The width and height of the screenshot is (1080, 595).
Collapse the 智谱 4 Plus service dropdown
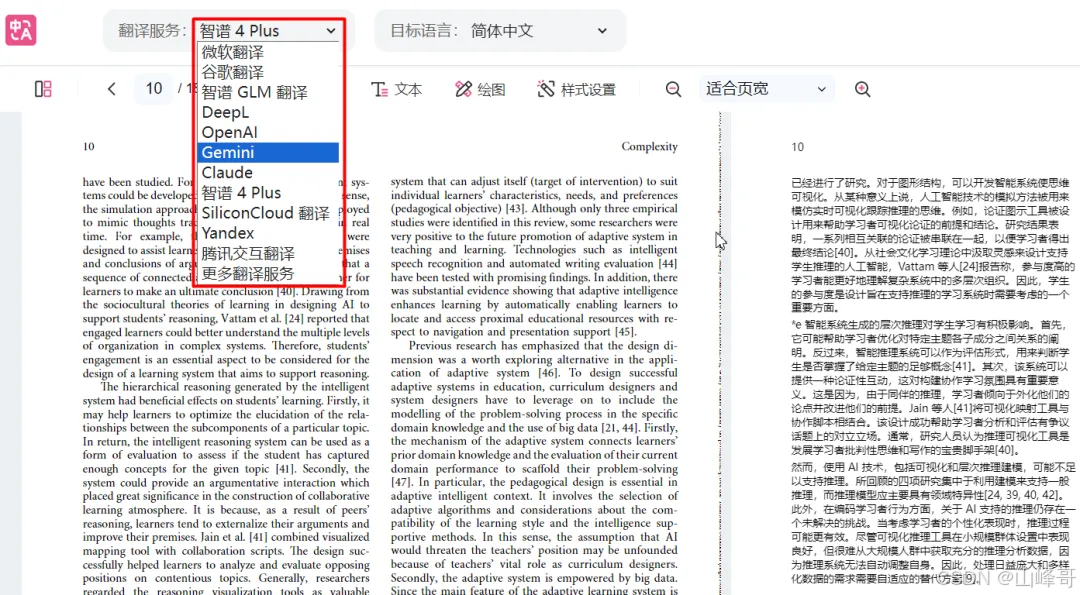pyautogui.click(x=268, y=31)
